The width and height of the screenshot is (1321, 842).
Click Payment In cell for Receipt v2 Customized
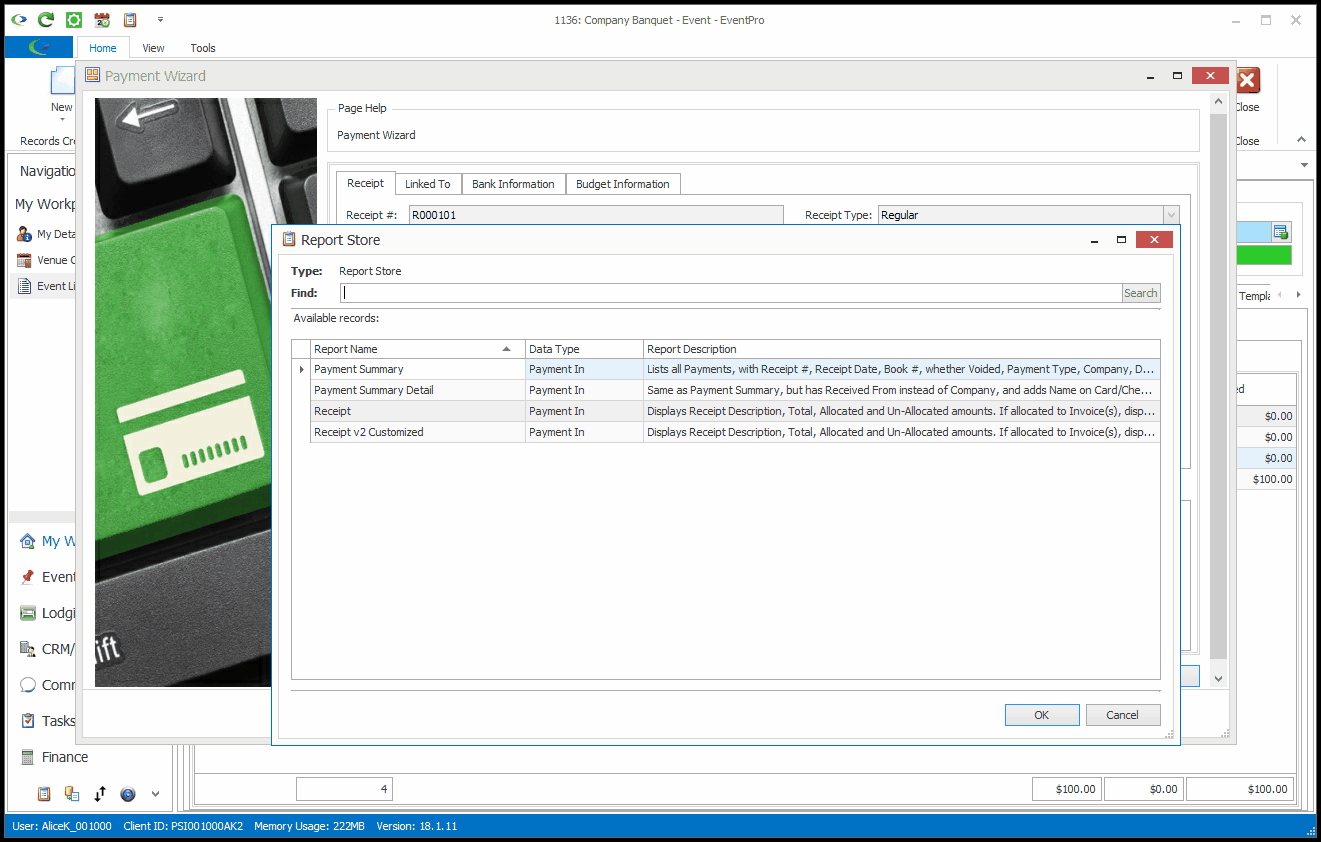click(x=584, y=432)
